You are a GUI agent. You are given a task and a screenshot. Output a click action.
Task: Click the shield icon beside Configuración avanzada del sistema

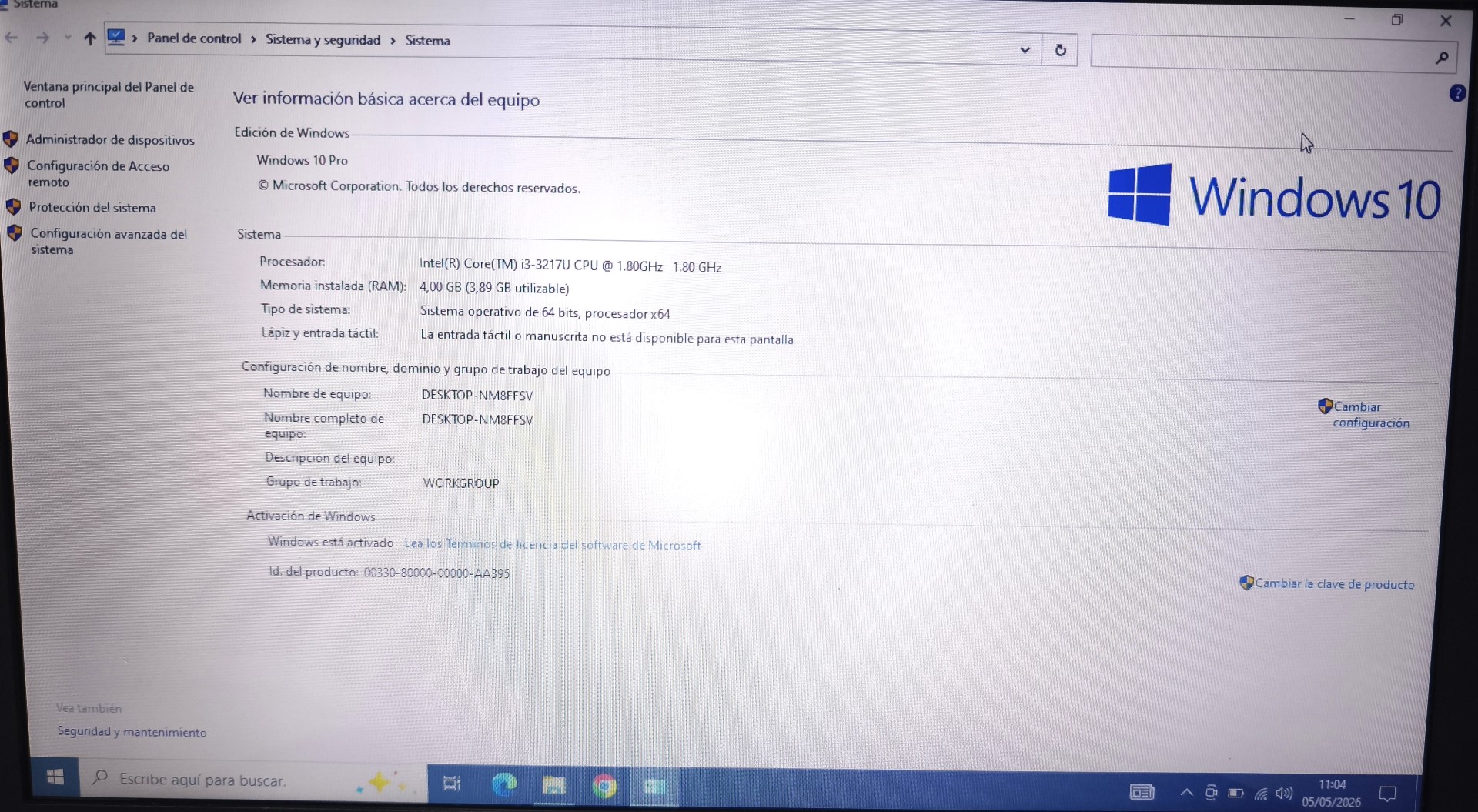(x=15, y=232)
